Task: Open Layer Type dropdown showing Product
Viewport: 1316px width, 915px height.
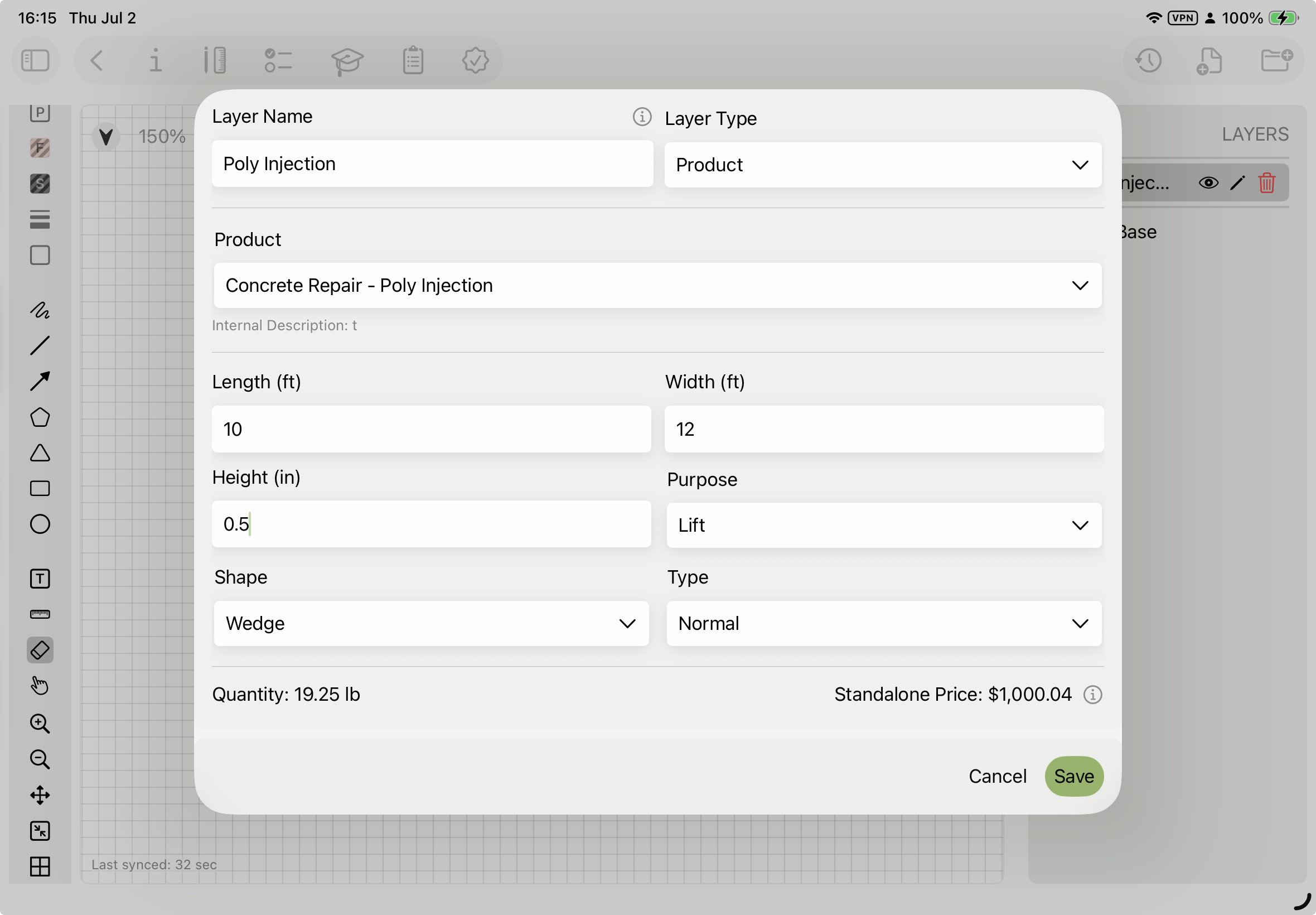Action: 882,165
